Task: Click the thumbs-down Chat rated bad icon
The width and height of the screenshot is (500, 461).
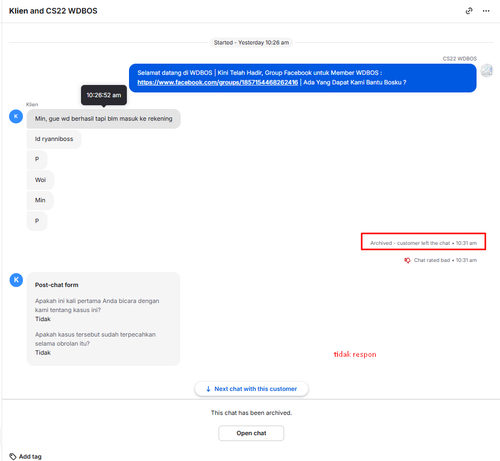Action: pyautogui.click(x=407, y=260)
